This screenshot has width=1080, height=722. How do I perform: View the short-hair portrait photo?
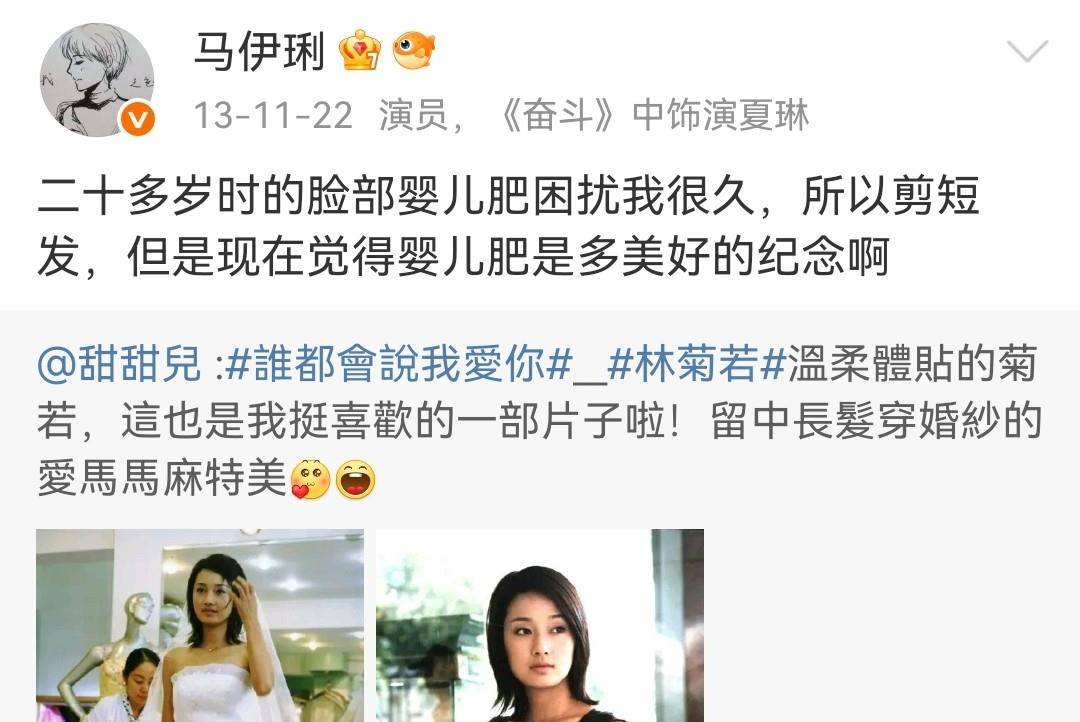pos(540,626)
